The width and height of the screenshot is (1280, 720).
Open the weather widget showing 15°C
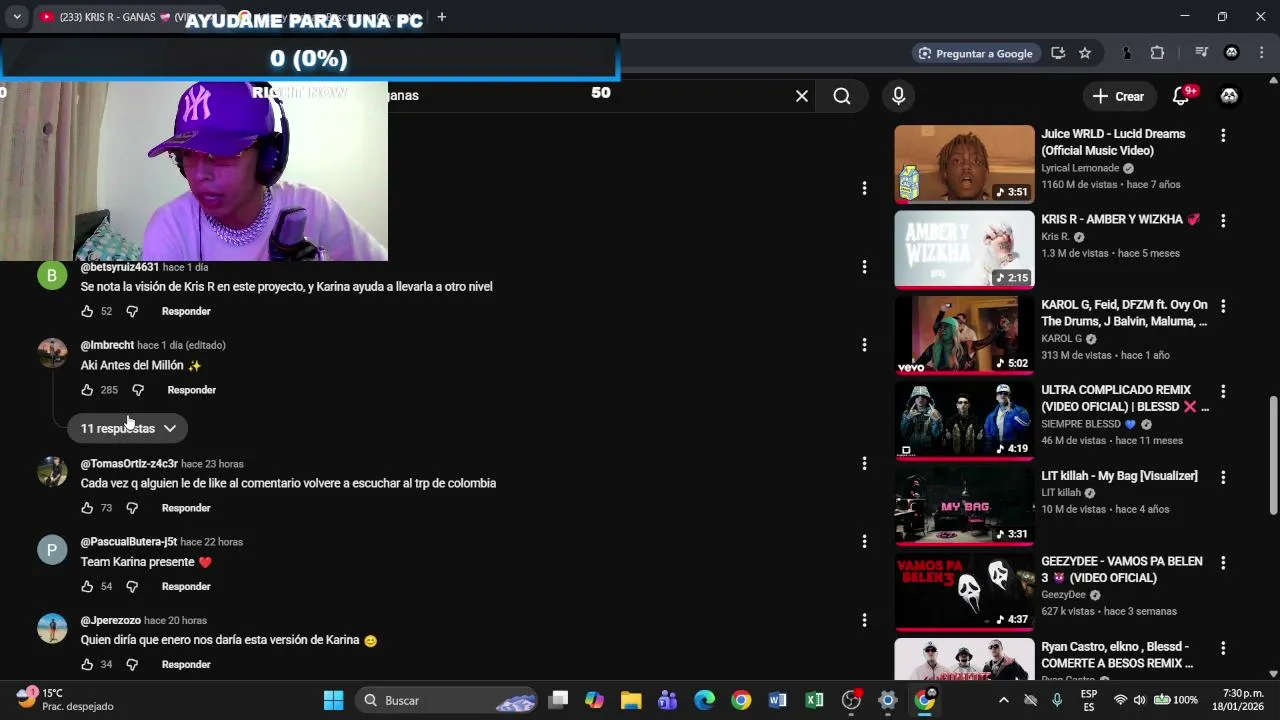[x=65, y=699]
